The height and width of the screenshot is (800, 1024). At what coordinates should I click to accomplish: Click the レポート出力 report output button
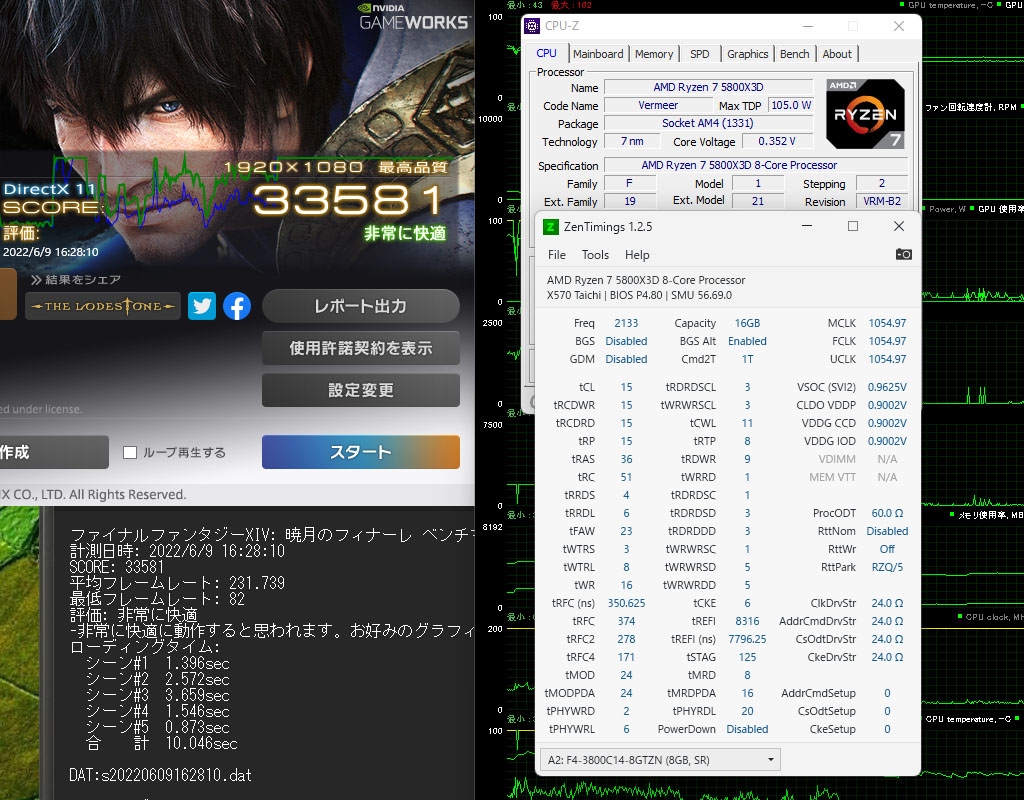click(360, 306)
